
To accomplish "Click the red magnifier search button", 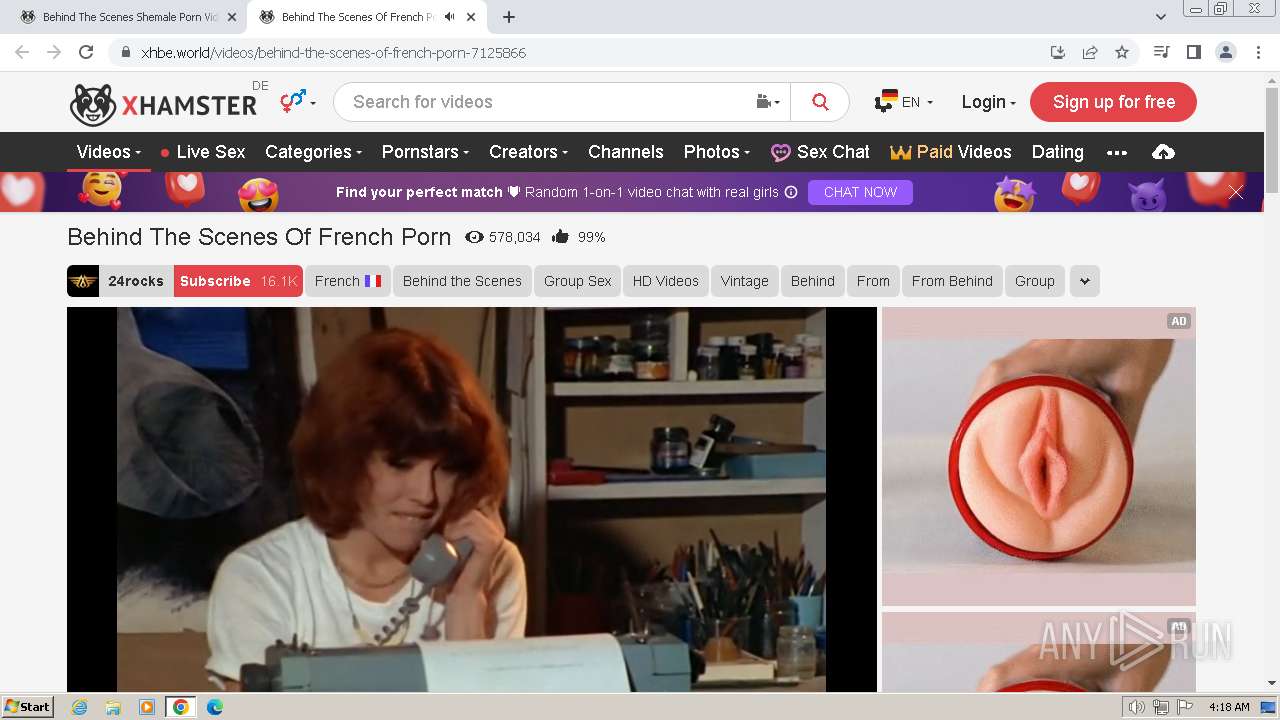I will pyautogui.click(x=820, y=102).
